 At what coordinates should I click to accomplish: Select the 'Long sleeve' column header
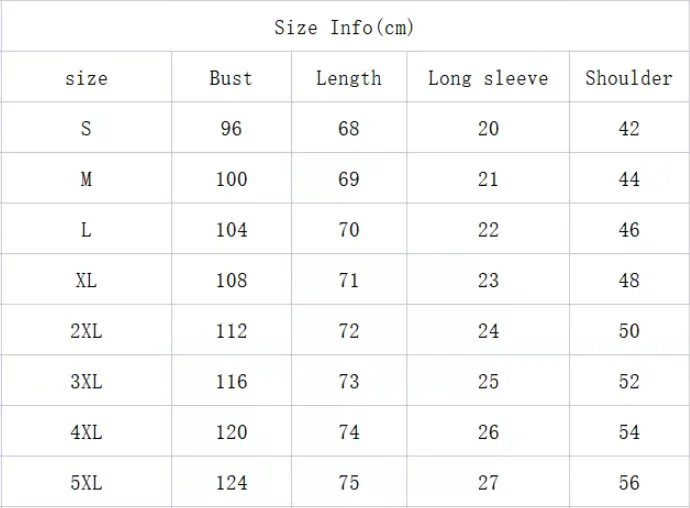488,78
